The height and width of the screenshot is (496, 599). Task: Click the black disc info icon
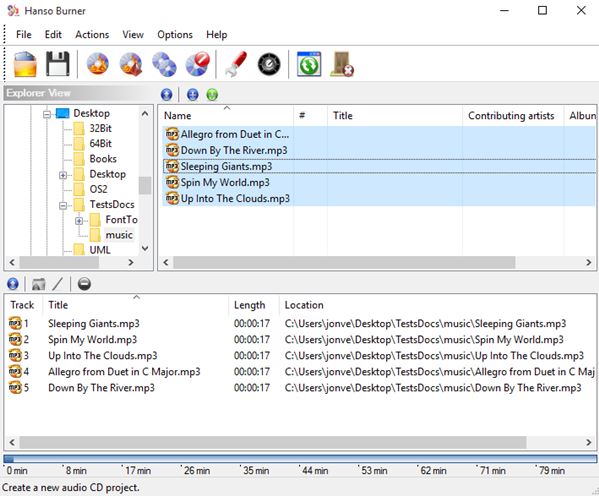(x=269, y=64)
